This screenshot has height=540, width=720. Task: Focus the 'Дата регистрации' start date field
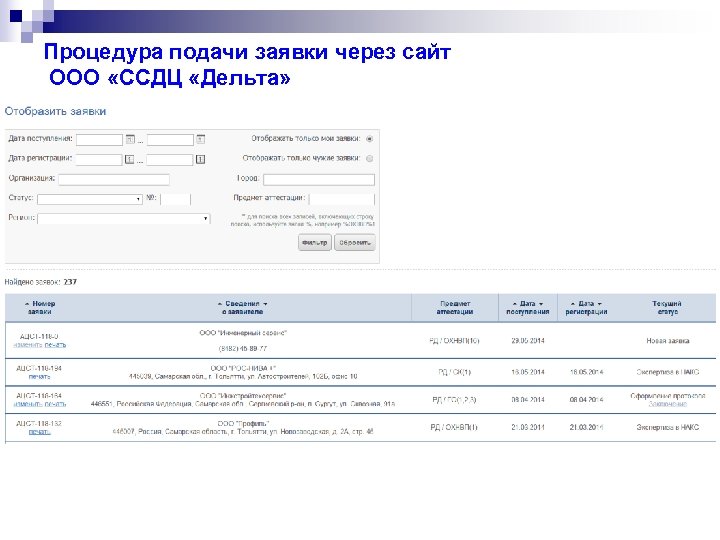pyautogui.click(x=99, y=159)
